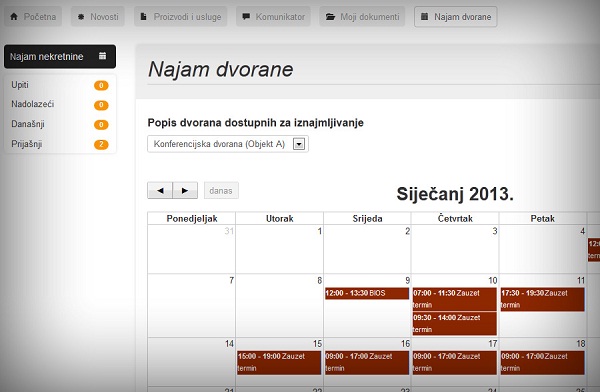This screenshot has width=600, height=392.
Task: Jump to today using danas button
Action: tap(221, 191)
